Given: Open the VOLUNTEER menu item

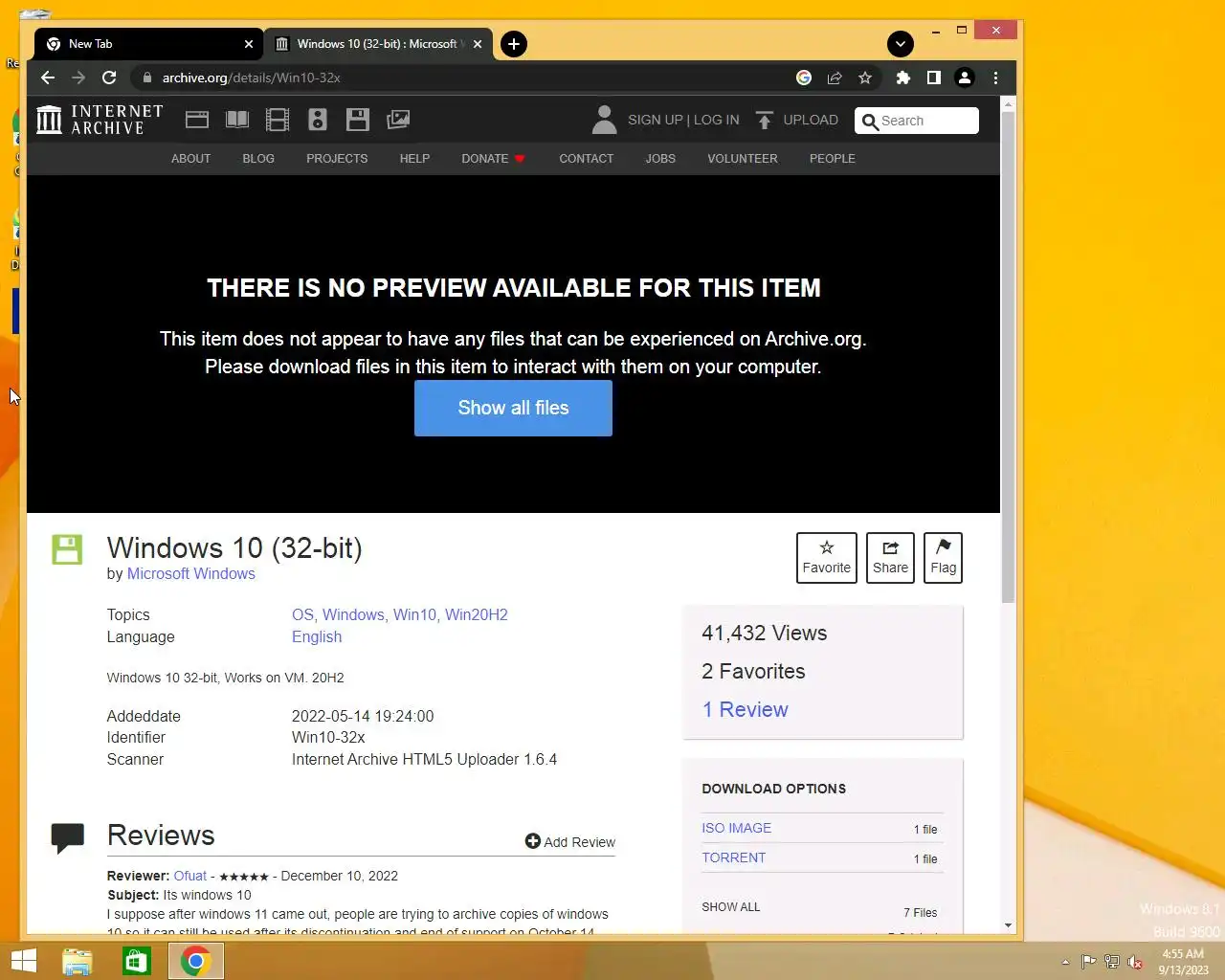Looking at the screenshot, I should tap(743, 159).
